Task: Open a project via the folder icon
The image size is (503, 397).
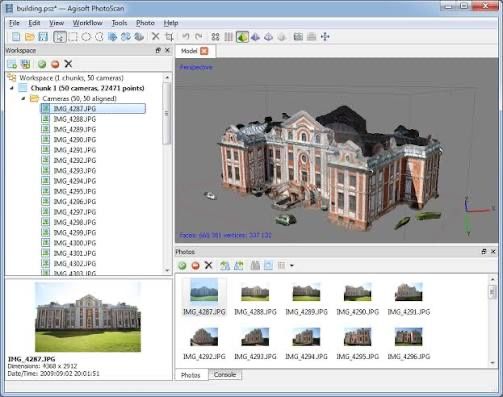Action: [30, 37]
